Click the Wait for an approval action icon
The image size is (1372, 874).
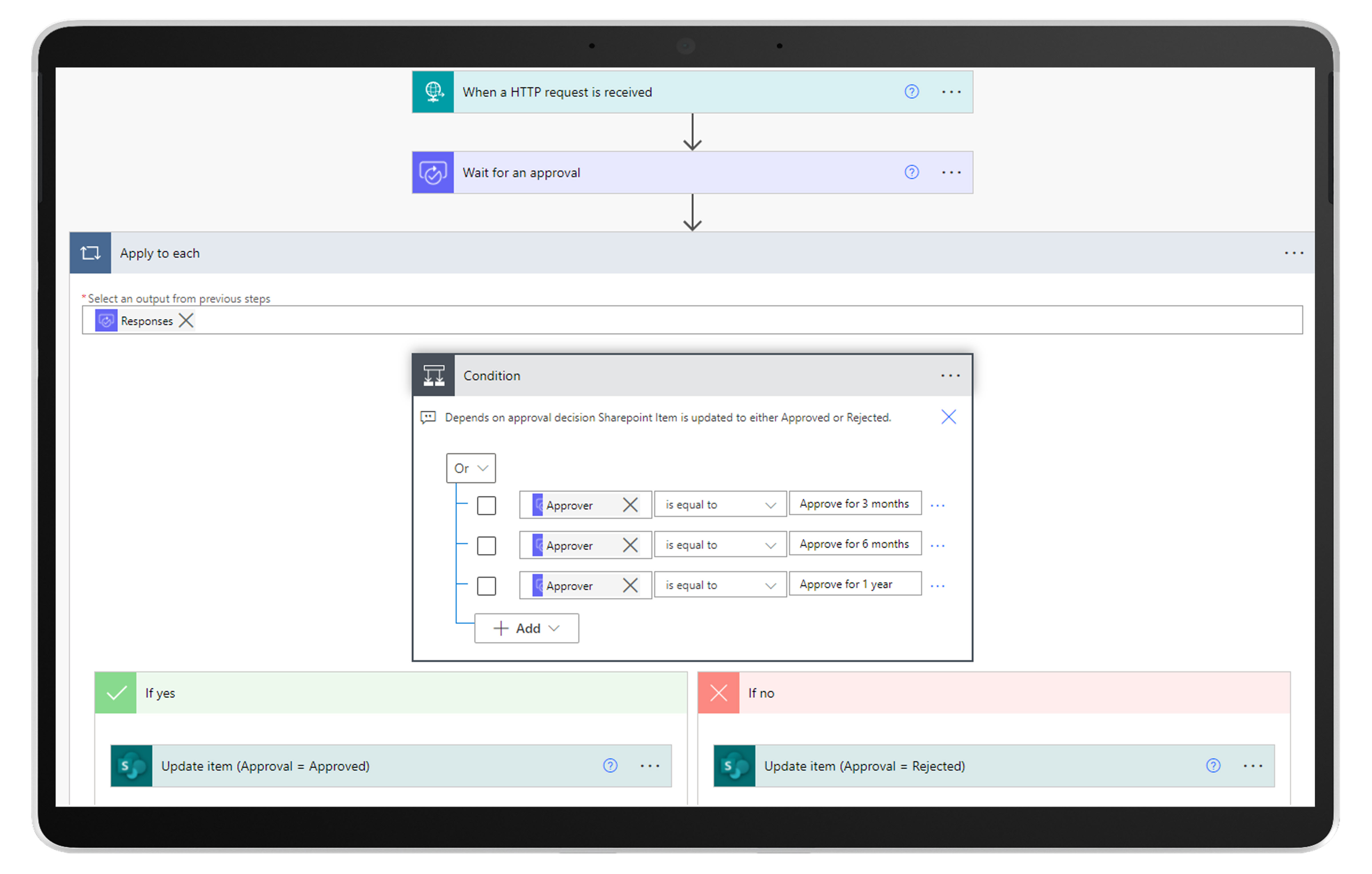click(x=433, y=172)
